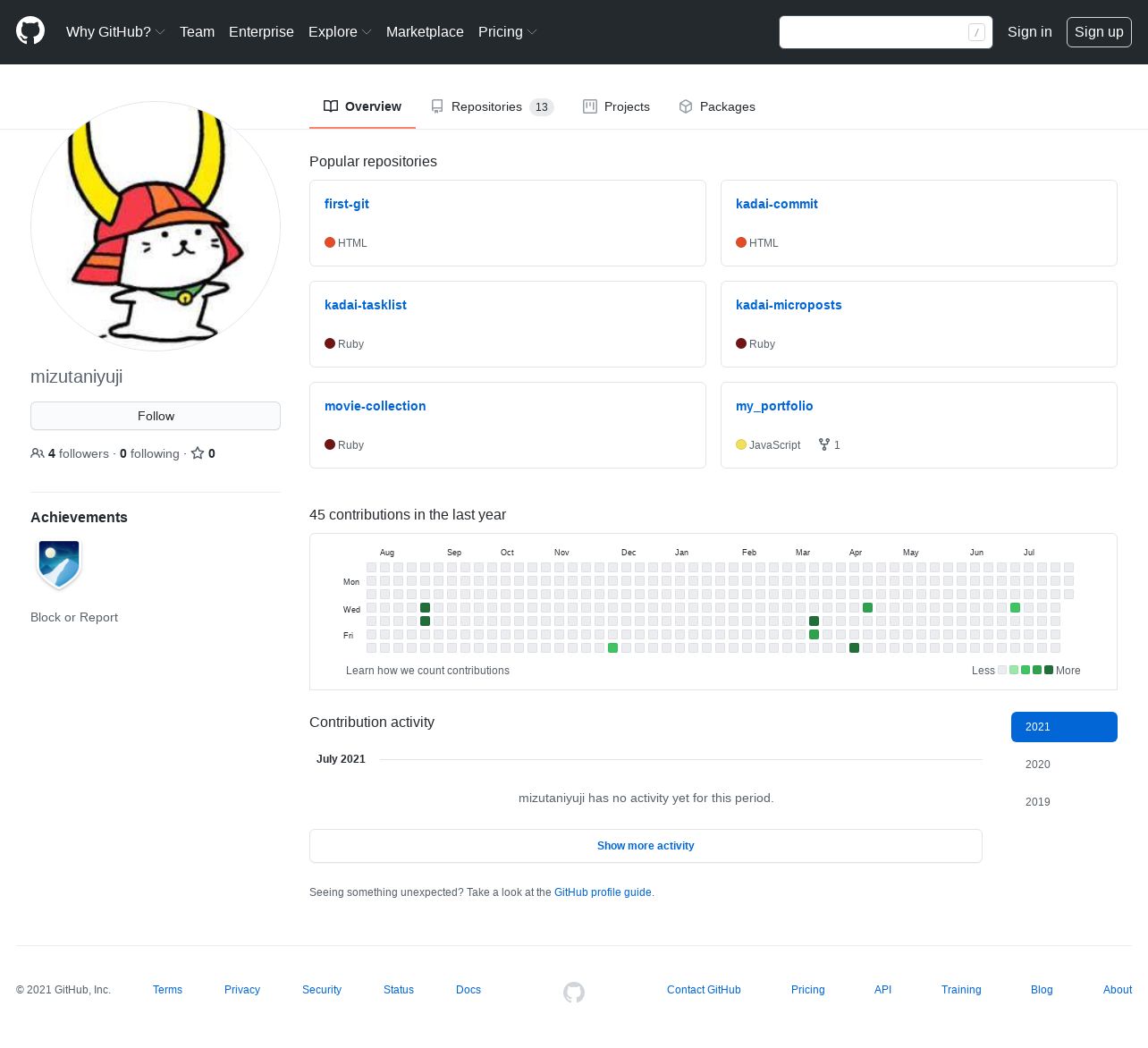Open Privacy in the footer

click(242, 990)
